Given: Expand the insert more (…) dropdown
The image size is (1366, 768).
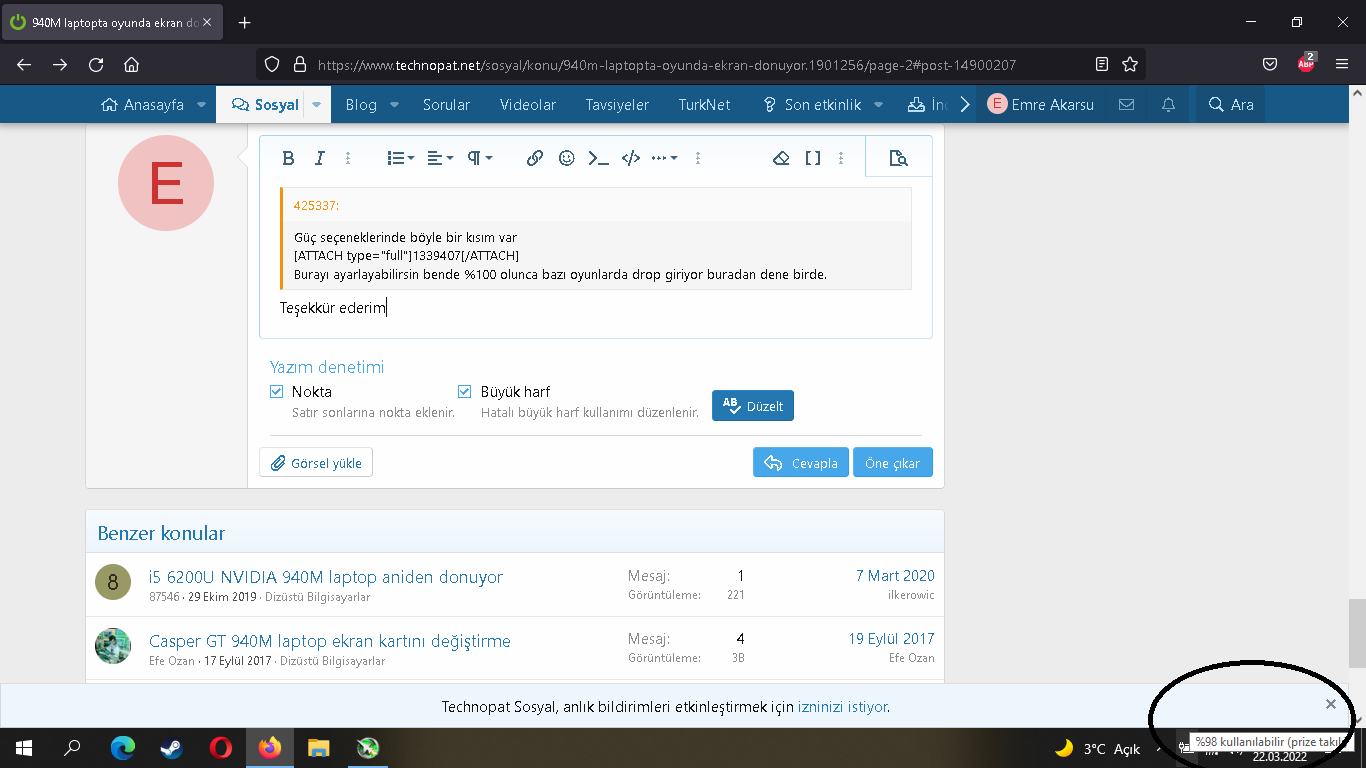Looking at the screenshot, I should 665,158.
